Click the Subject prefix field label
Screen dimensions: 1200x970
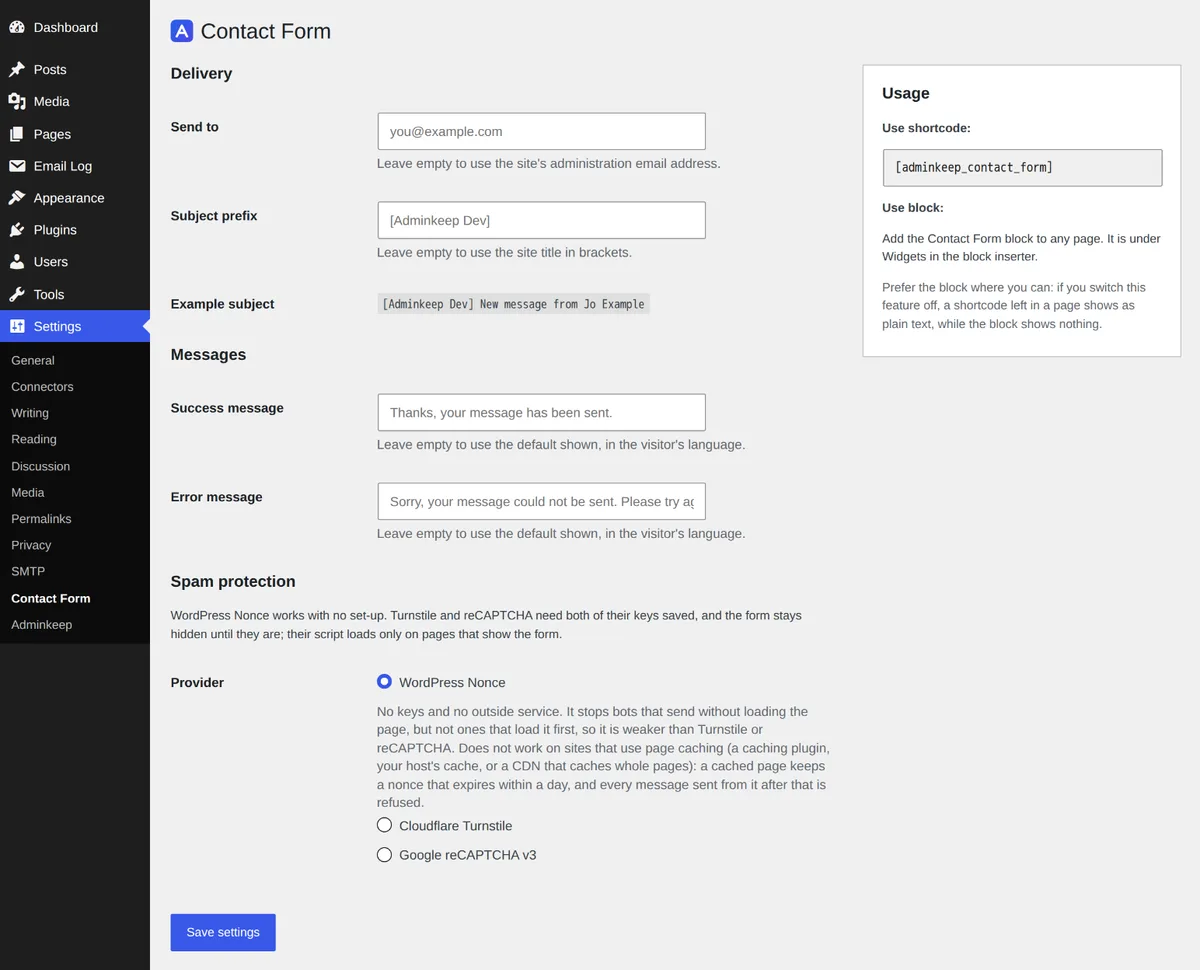coord(214,216)
